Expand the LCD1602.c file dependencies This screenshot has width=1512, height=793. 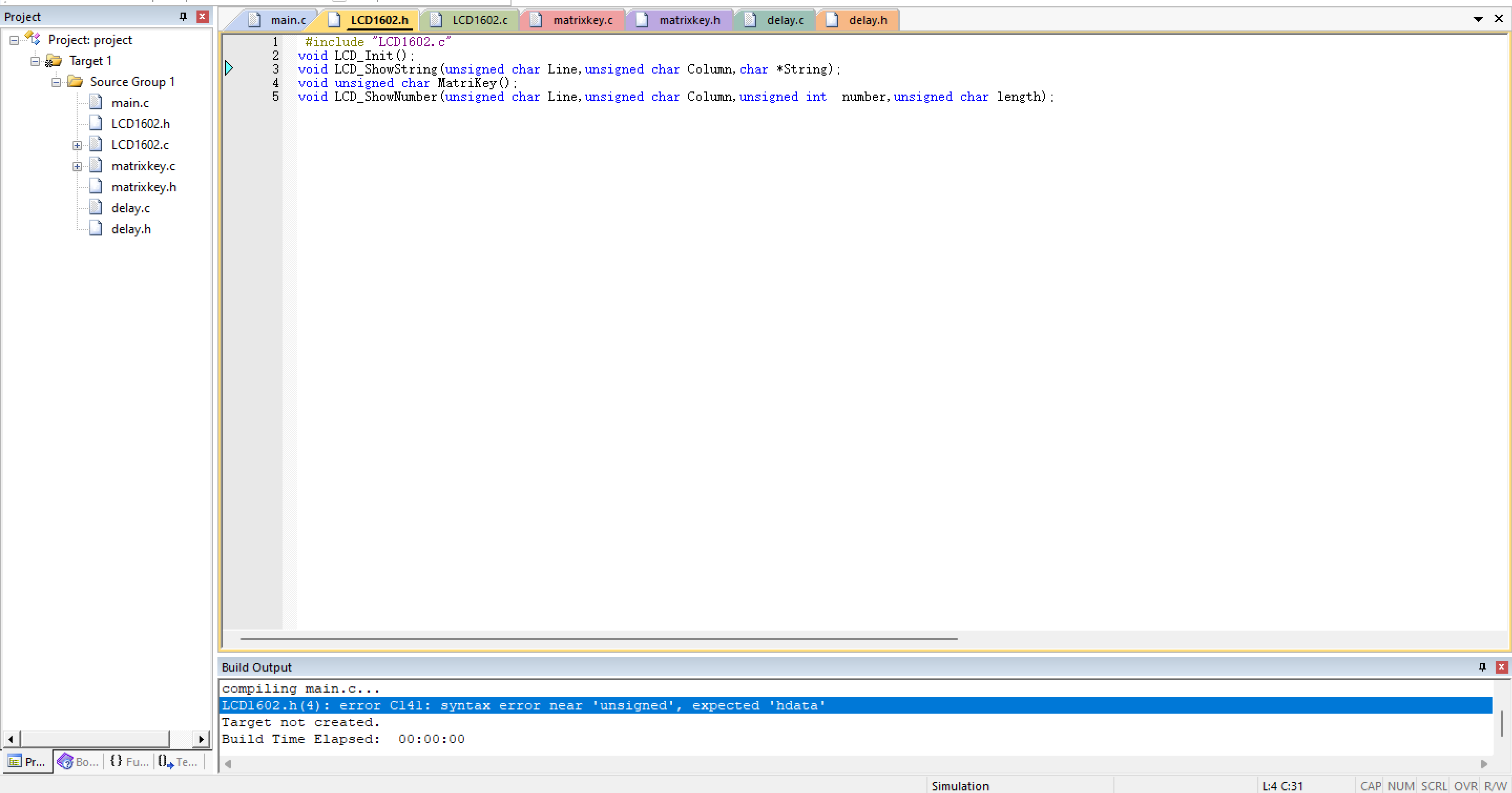point(78,145)
